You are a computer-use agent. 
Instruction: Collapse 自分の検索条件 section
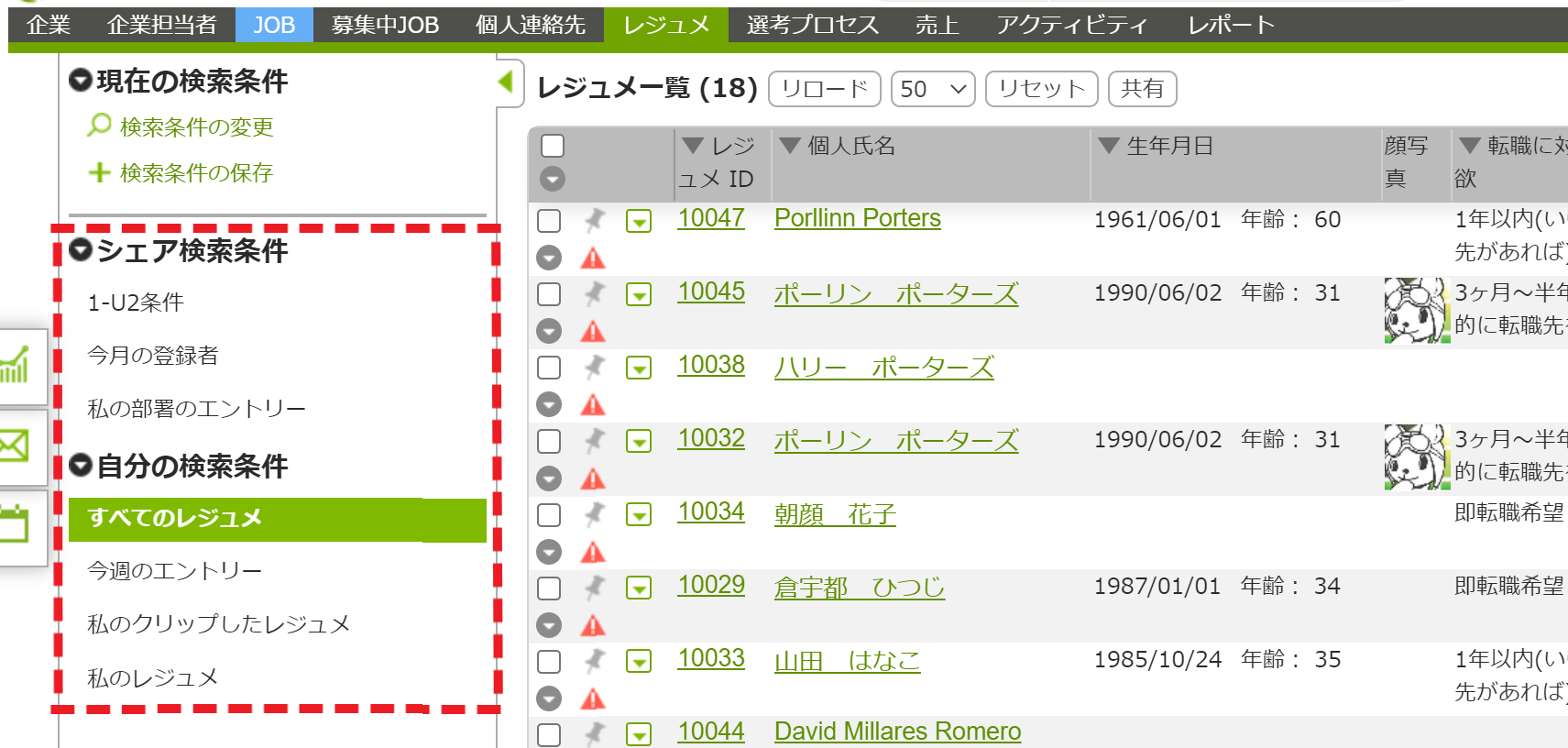81,465
